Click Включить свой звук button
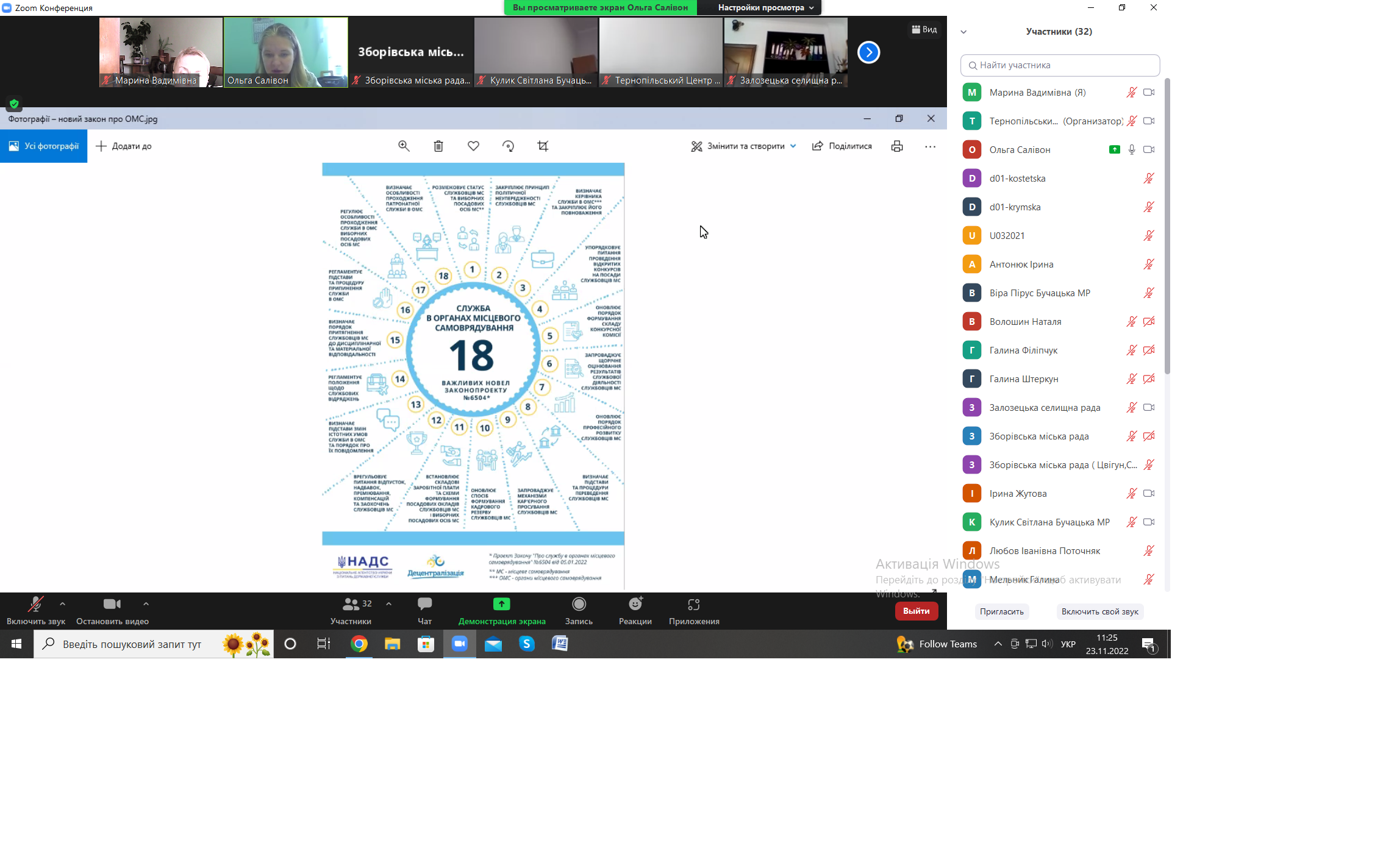This screenshot has height=868, width=1383. click(1099, 611)
